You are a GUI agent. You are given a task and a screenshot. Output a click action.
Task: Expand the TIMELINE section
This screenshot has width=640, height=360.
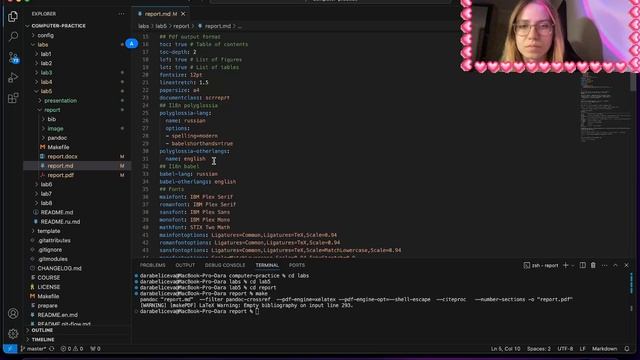pos(43,340)
